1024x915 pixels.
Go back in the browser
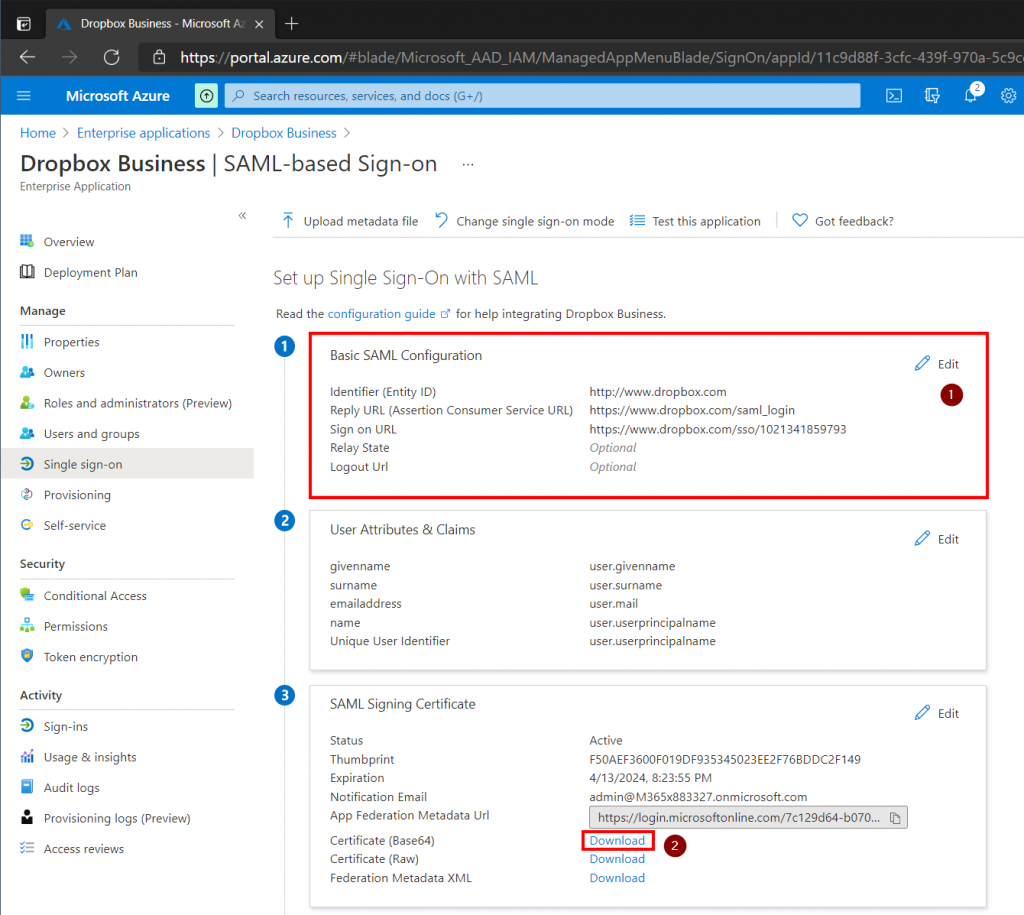[x=27, y=57]
